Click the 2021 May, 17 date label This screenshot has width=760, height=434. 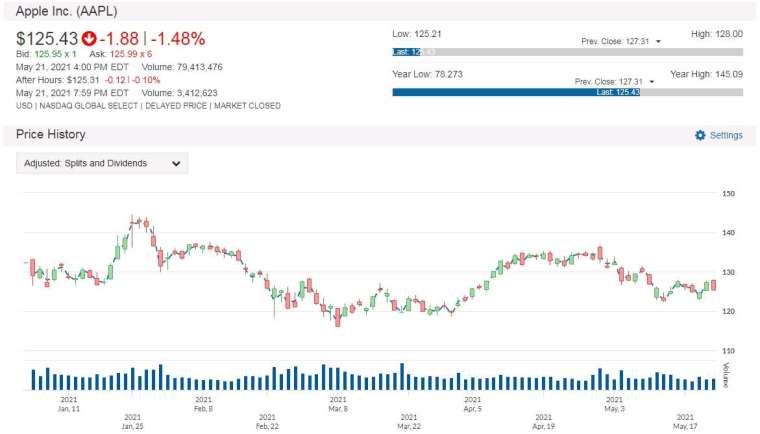click(x=685, y=422)
